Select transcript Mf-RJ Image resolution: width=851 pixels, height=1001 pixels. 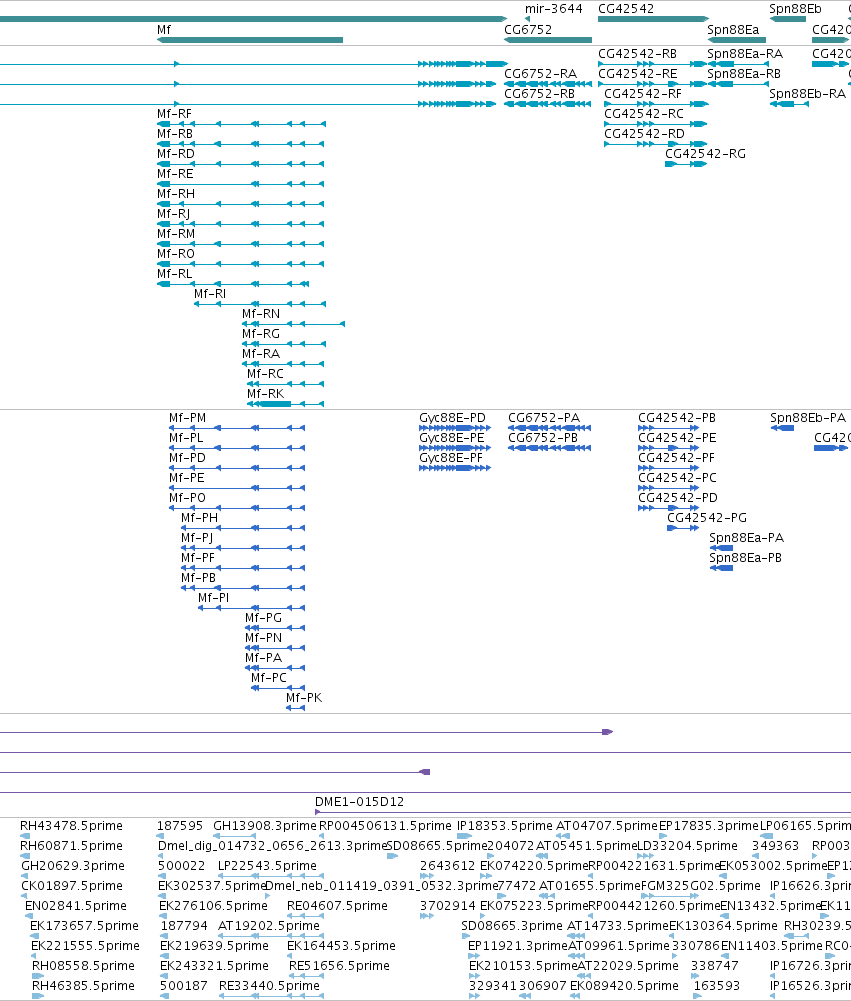[x=174, y=214]
